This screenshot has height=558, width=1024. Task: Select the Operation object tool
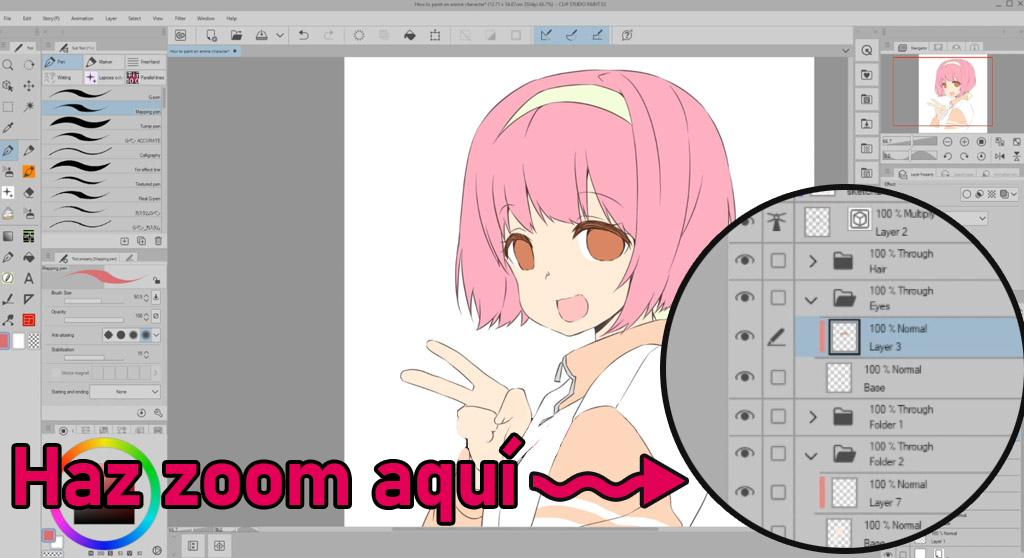[8, 86]
